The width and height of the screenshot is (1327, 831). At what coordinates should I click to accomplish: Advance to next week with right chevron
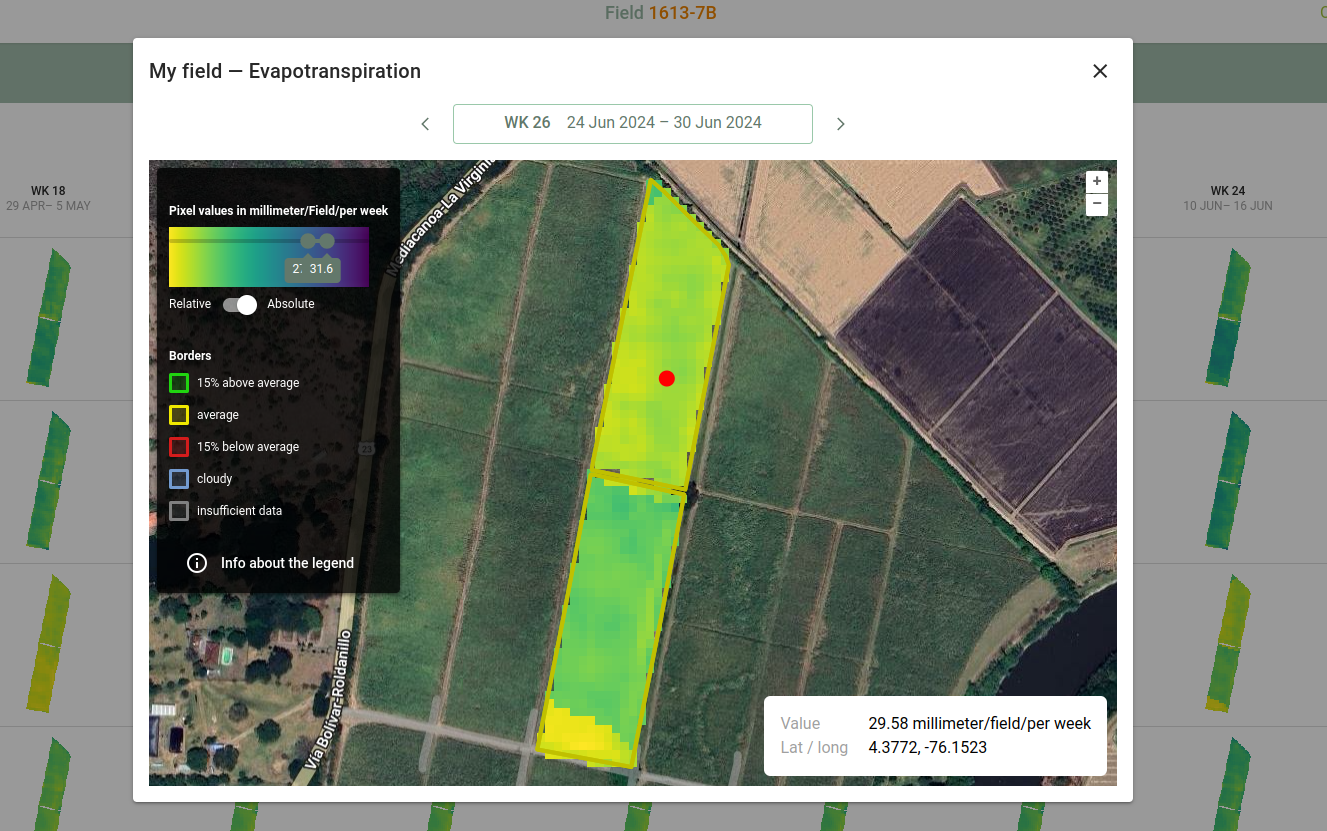pyautogui.click(x=840, y=123)
